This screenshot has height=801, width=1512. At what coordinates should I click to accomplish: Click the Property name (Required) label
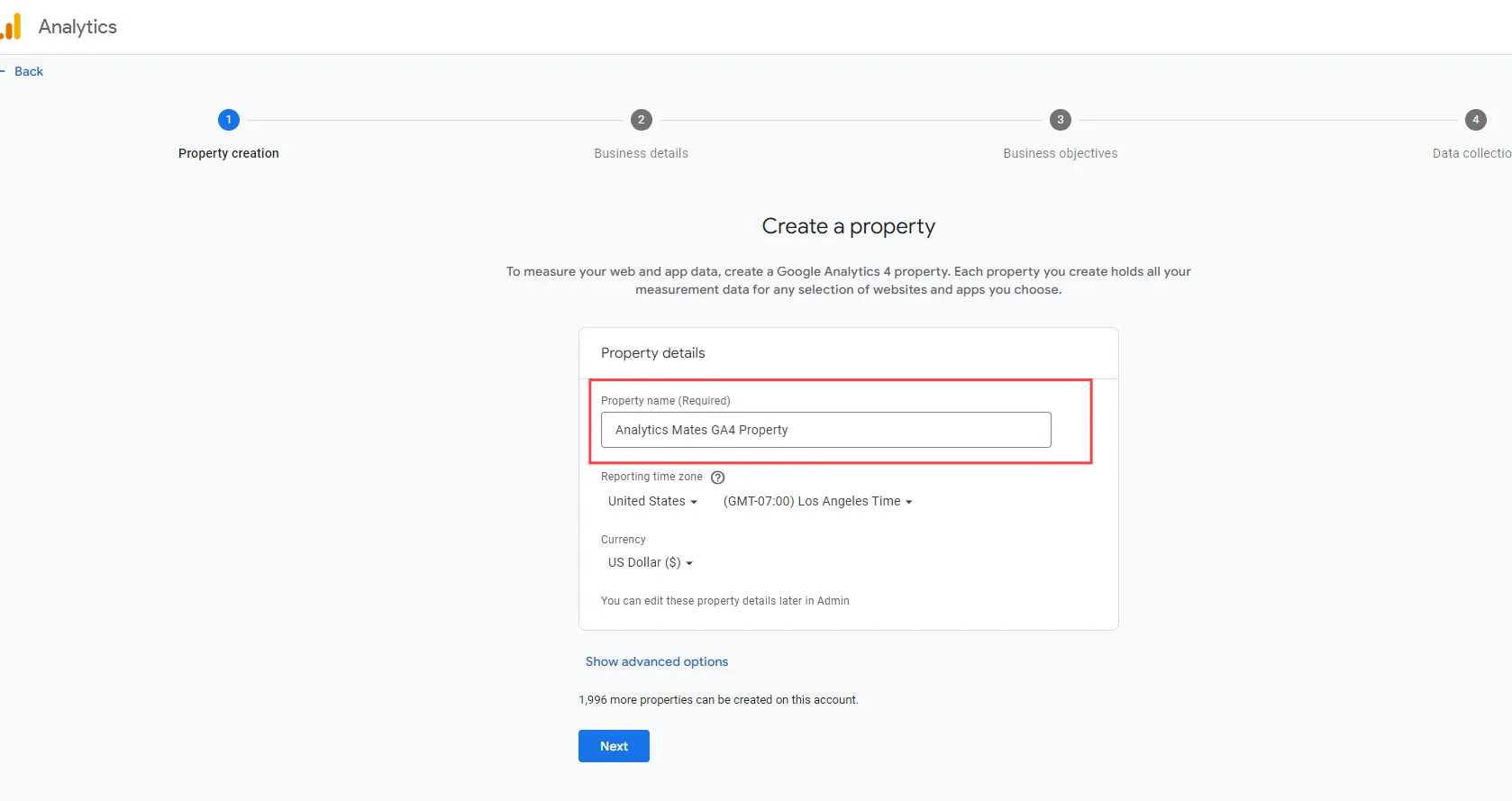[666, 401]
